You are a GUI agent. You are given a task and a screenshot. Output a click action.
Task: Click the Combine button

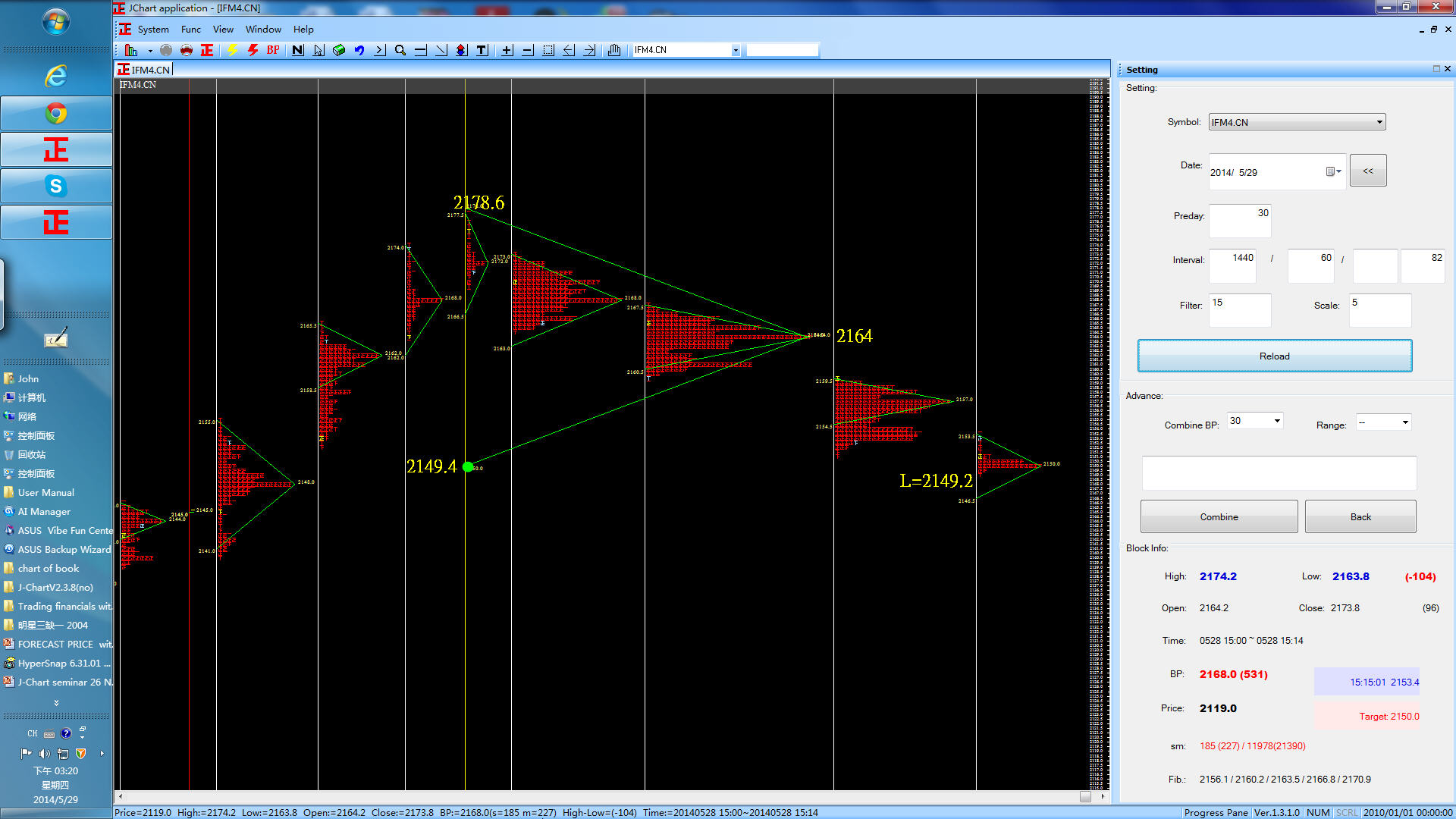coord(1219,517)
